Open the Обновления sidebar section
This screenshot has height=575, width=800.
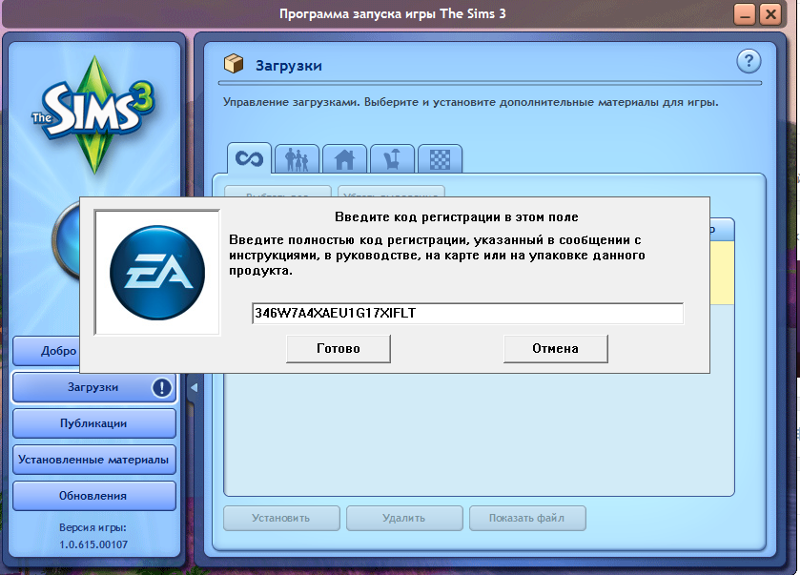click(x=94, y=496)
